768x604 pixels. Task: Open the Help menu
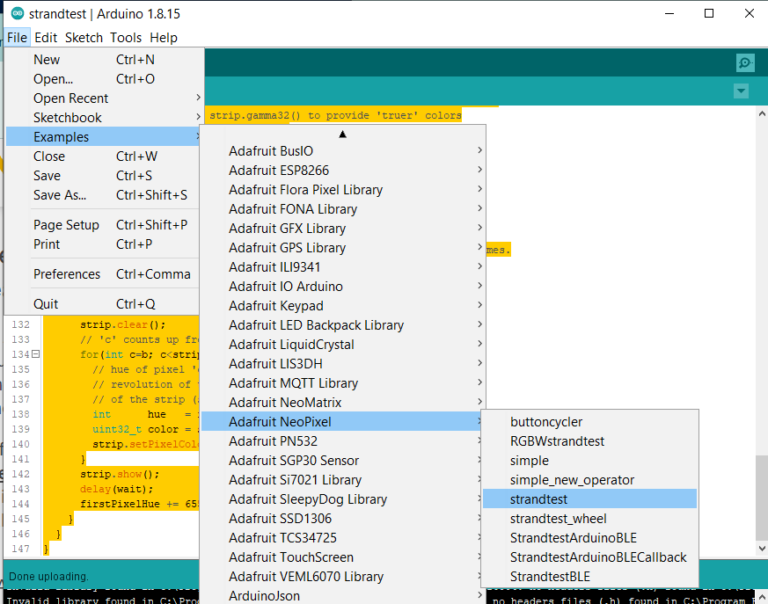[164, 37]
